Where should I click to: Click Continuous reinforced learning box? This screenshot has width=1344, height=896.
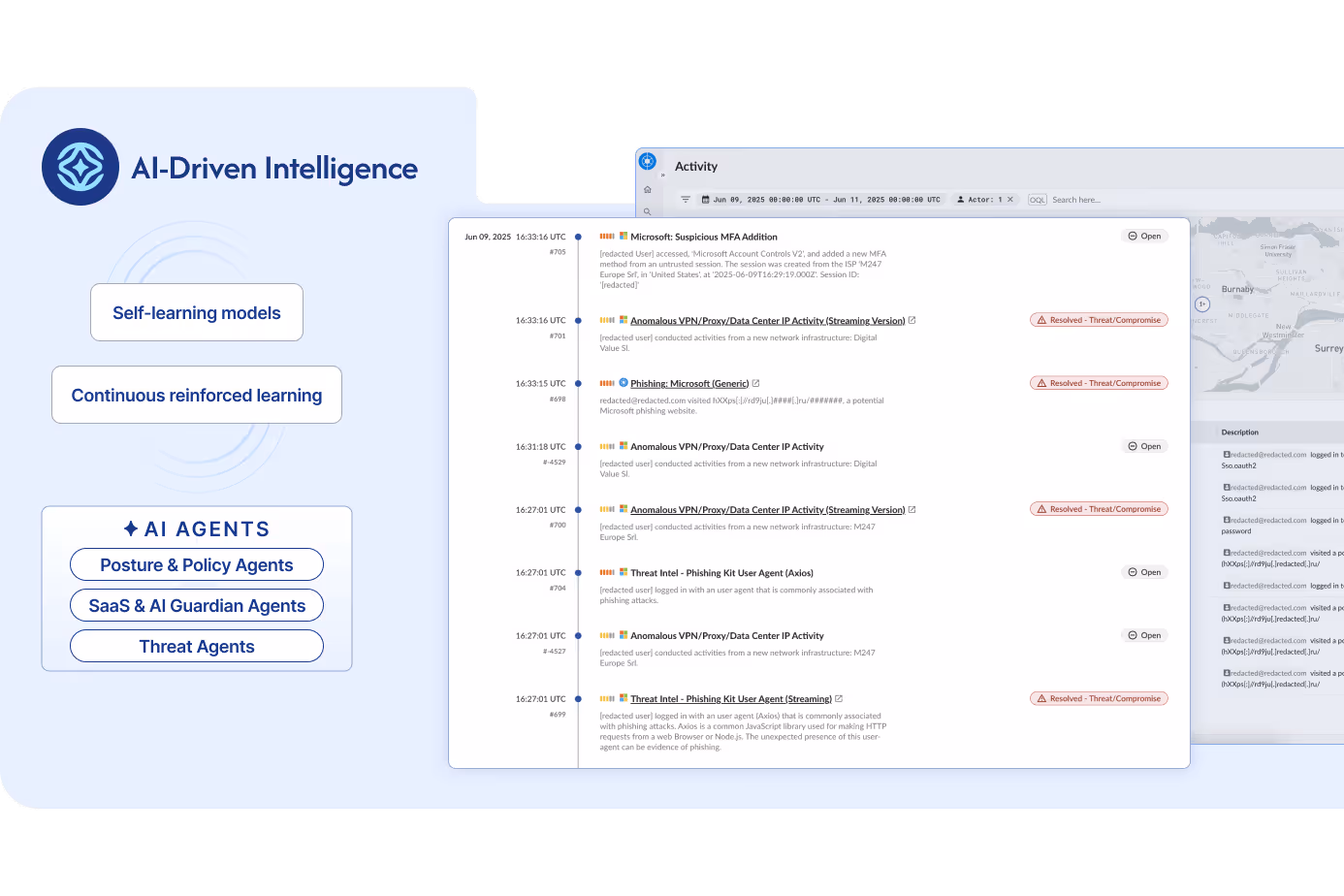point(197,395)
